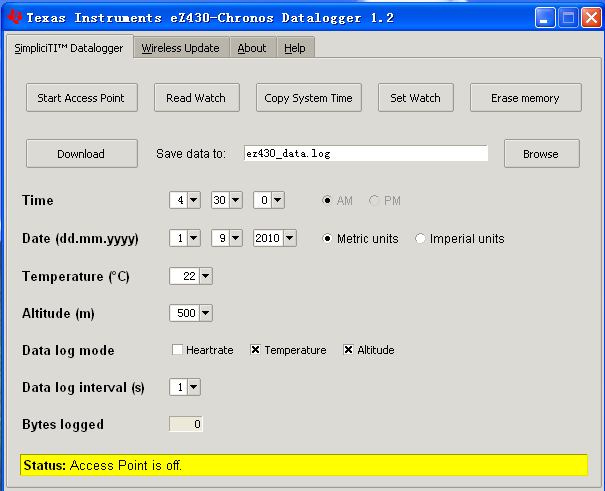Screen dimensions: 605x491
Task: Select the AM radio button
Action: pyautogui.click(x=327, y=201)
